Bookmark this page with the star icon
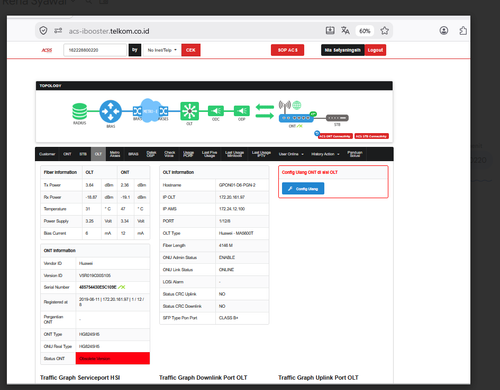The image size is (500, 390). point(384,31)
